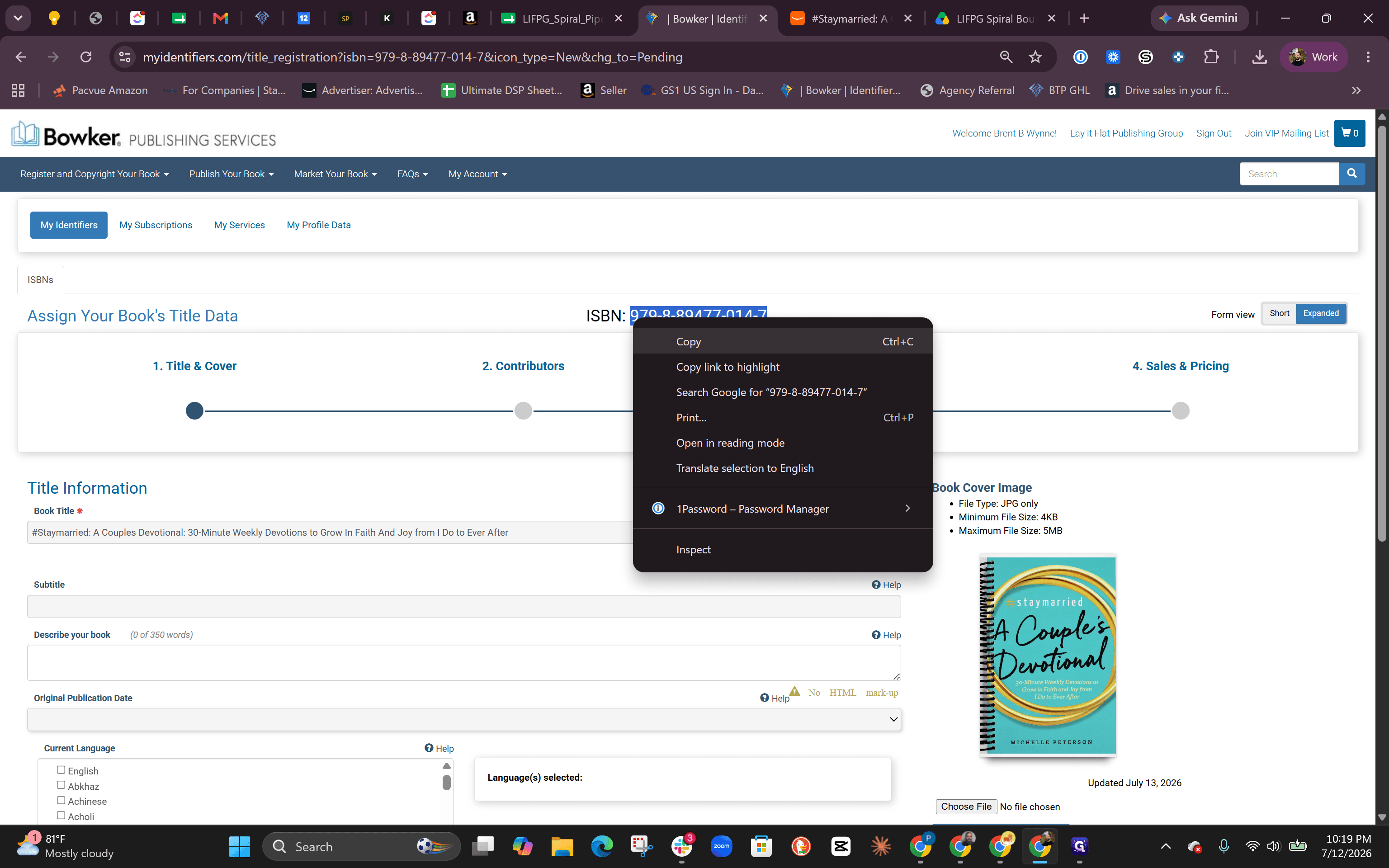Viewport: 1389px width, 868px height.
Task: Open Gmail pinned tab
Action: click(x=220, y=19)
